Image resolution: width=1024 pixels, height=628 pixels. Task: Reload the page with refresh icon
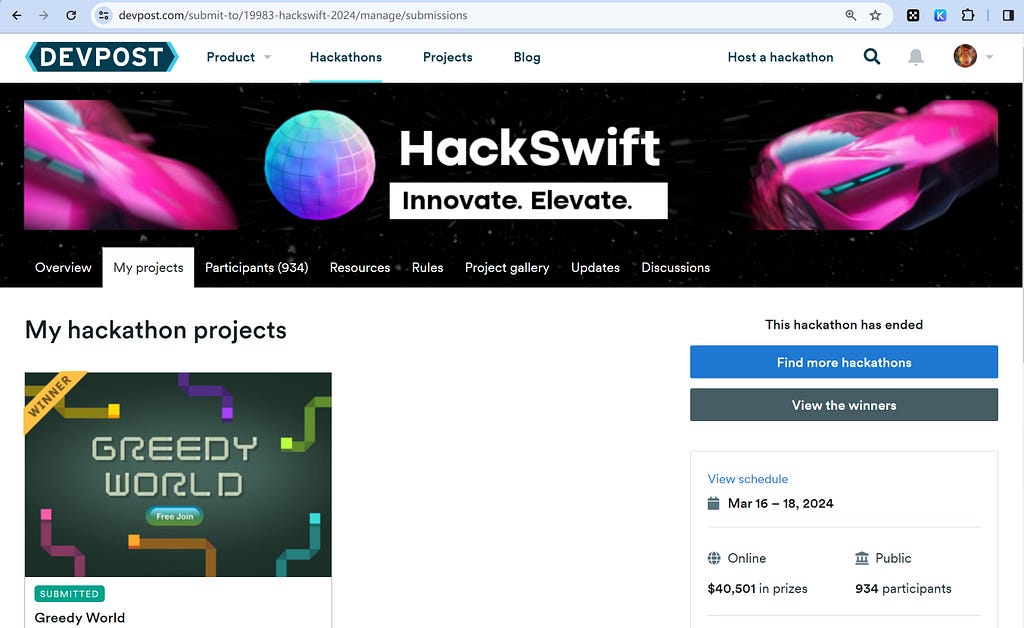pos(71,15)
